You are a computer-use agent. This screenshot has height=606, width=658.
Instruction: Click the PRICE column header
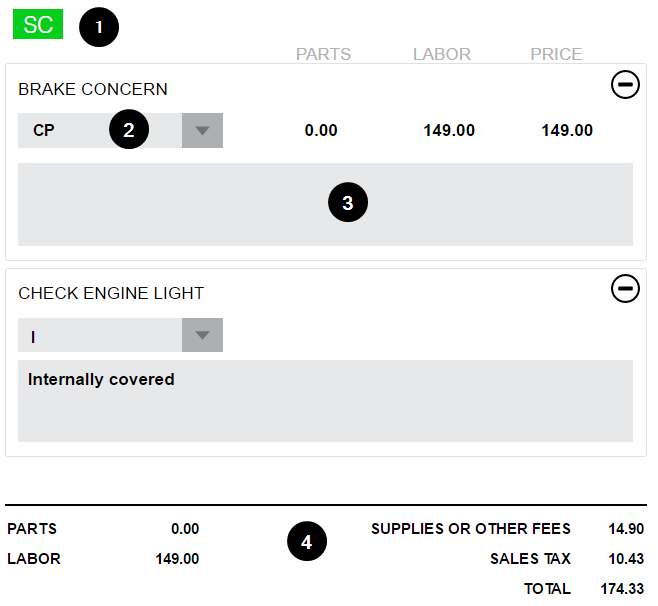point(556,54)
